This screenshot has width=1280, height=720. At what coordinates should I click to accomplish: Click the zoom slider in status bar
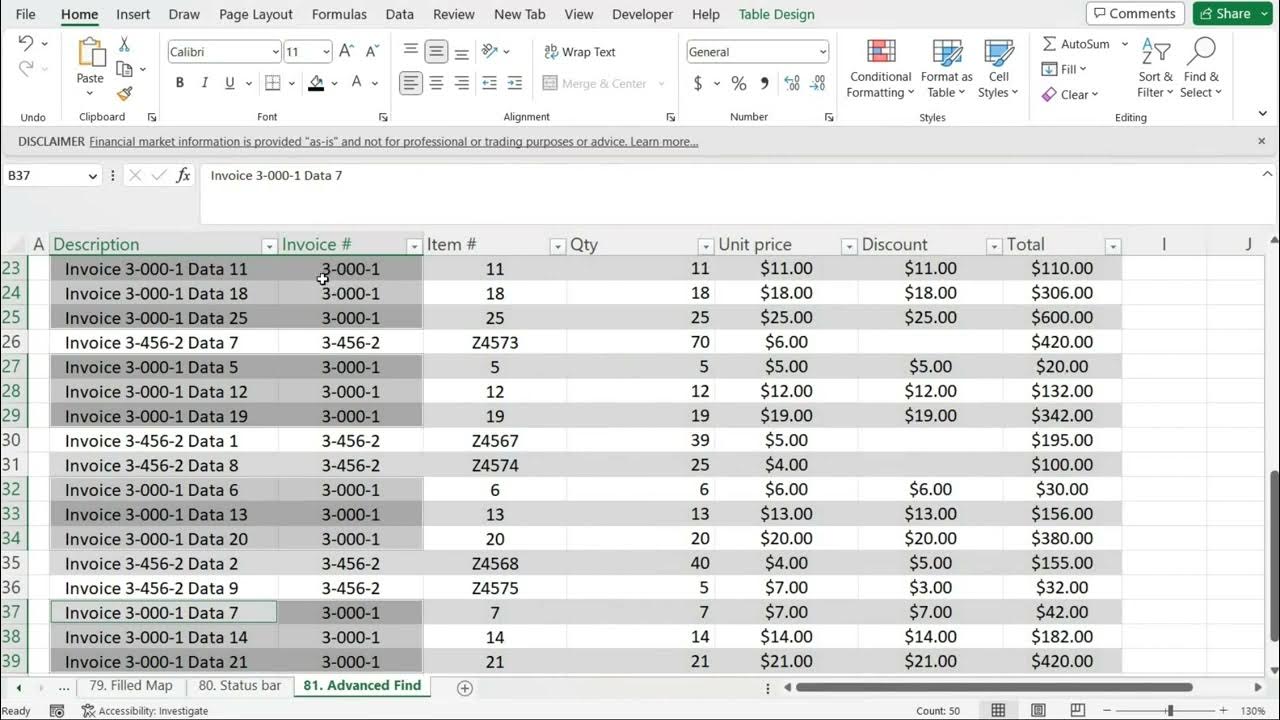[x=1170, y=711]
